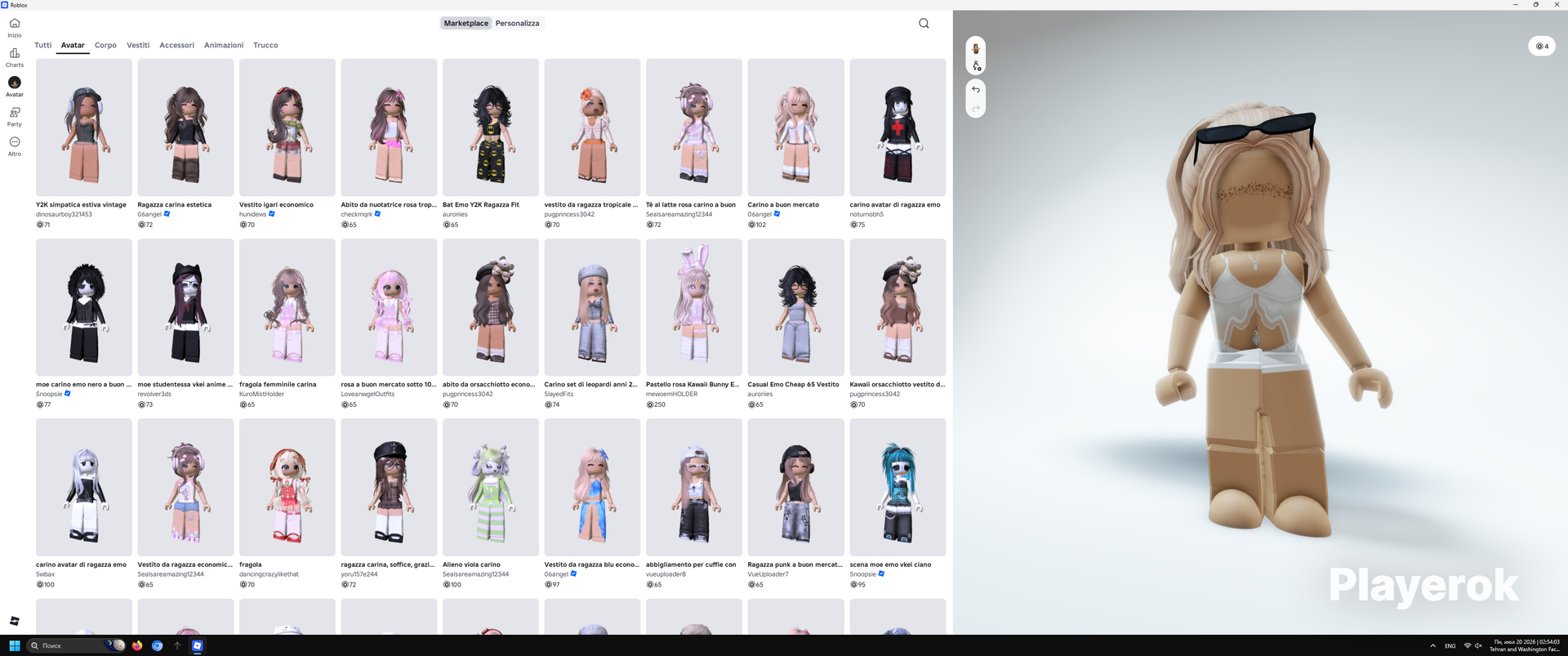Open the Ragazza punk a buon mercato thumbnail
Viewport: 1568px width, 656px height.
[x=795, y=488]
